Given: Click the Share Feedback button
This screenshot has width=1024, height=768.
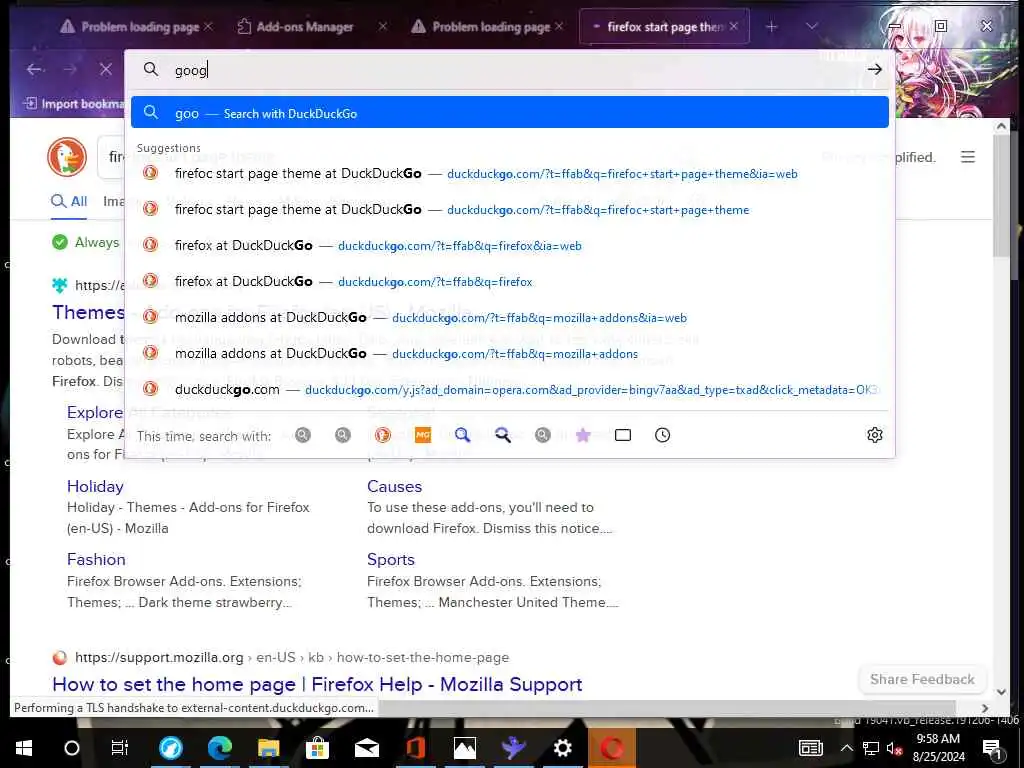Looking at the screenshot, I should tap(921, 679).
